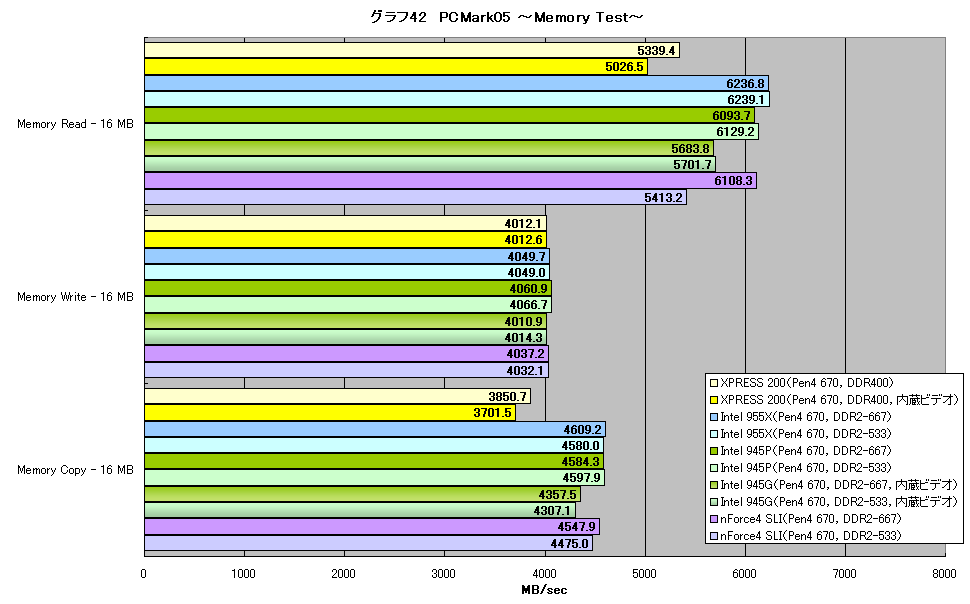970x604 pixels.
Task: Click the purple bar labeled 4037.2
Action: click(346, 353)
